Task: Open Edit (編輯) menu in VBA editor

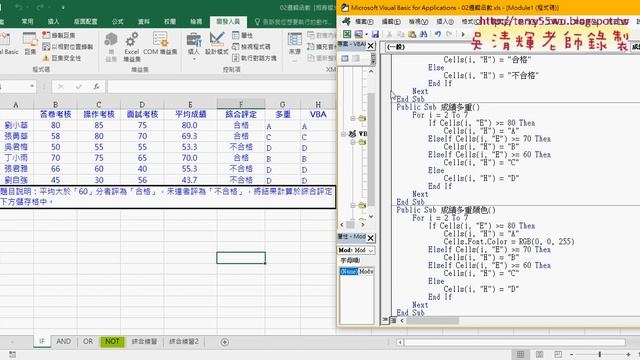Action: pos(391,21)
